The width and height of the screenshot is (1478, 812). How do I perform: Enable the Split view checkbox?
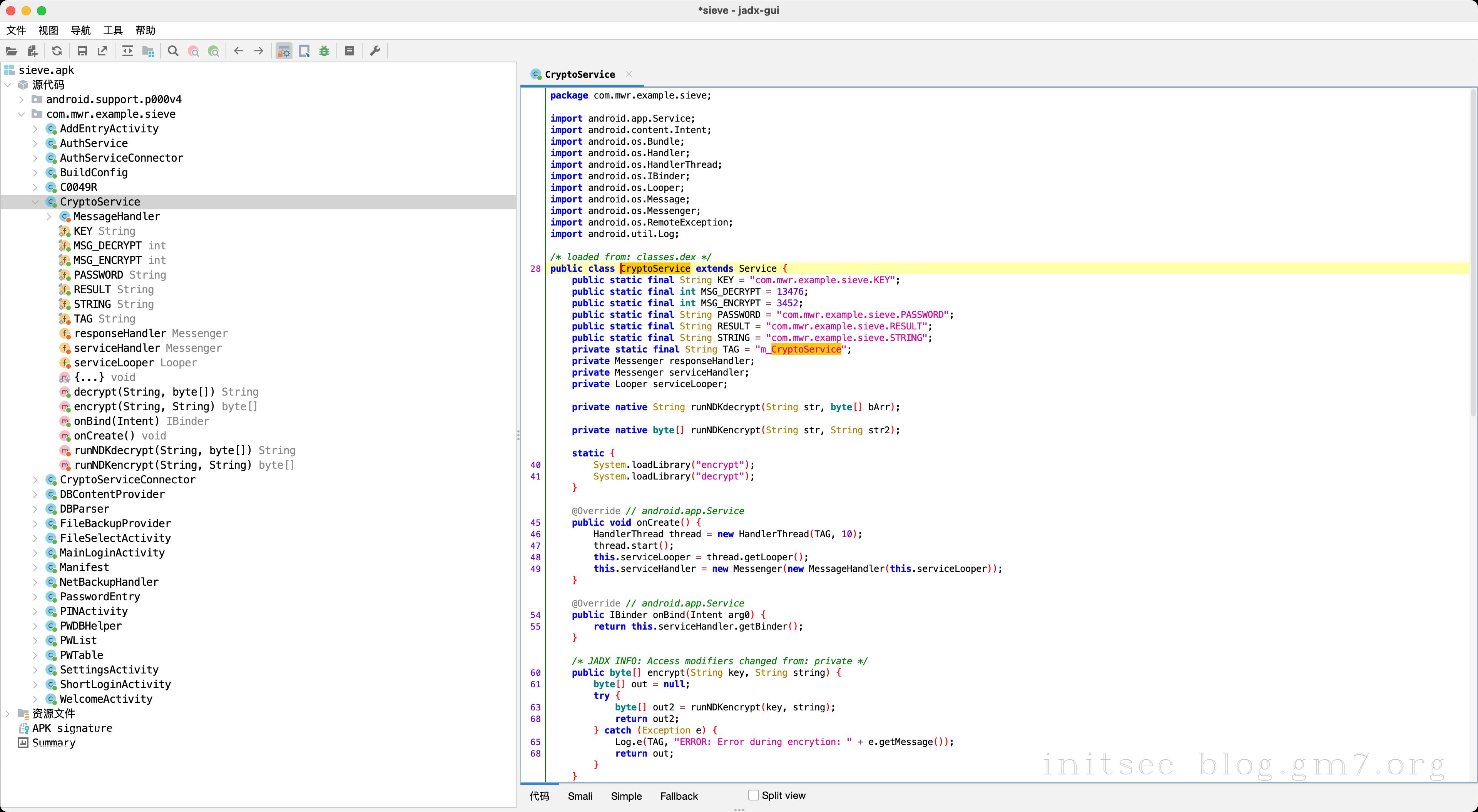(x=753, y=795)
